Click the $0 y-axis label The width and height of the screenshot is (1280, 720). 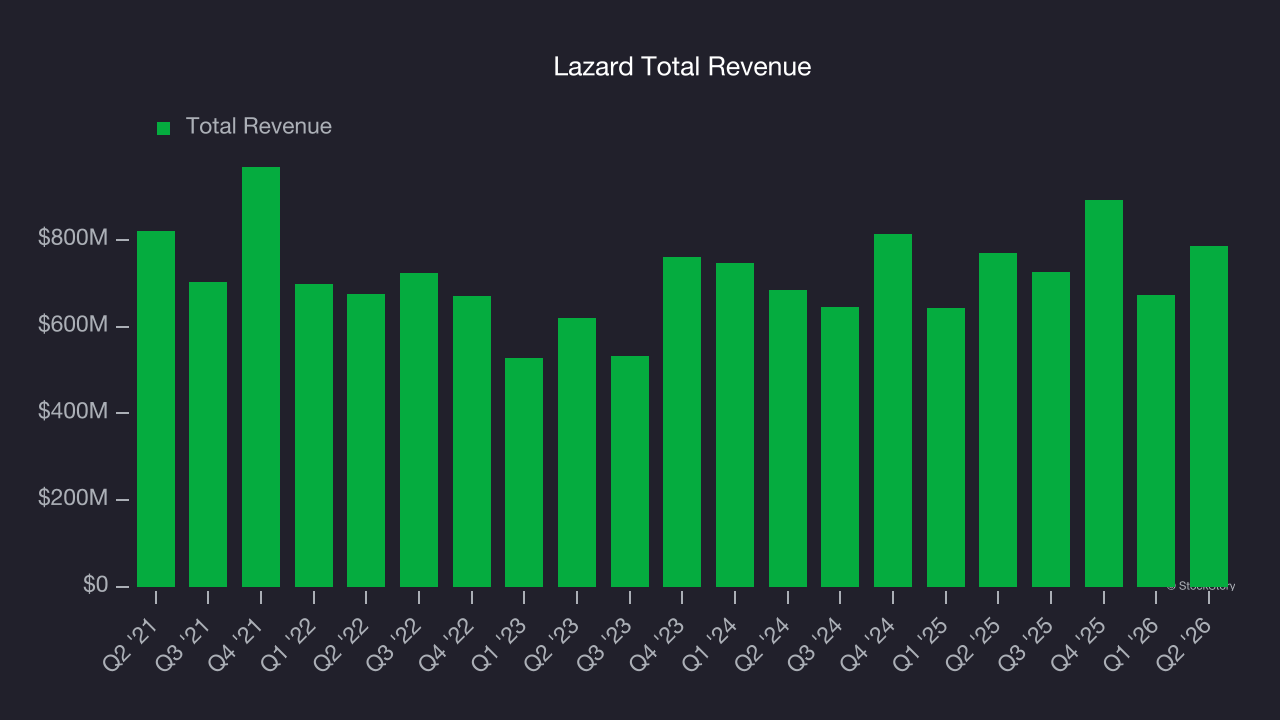(96, 585)
